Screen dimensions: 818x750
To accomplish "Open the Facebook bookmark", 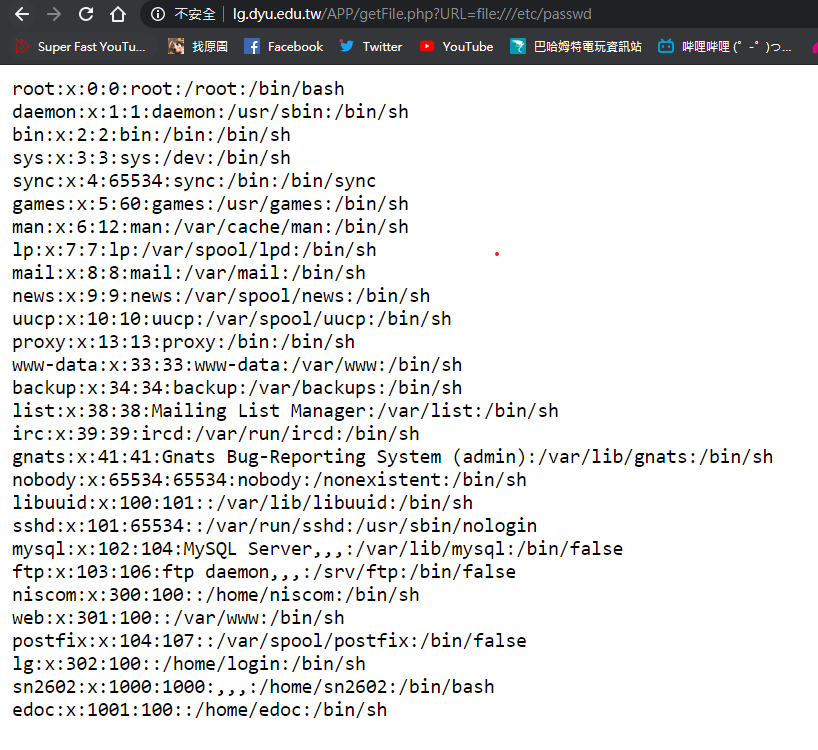I will [x=284, y=46].
